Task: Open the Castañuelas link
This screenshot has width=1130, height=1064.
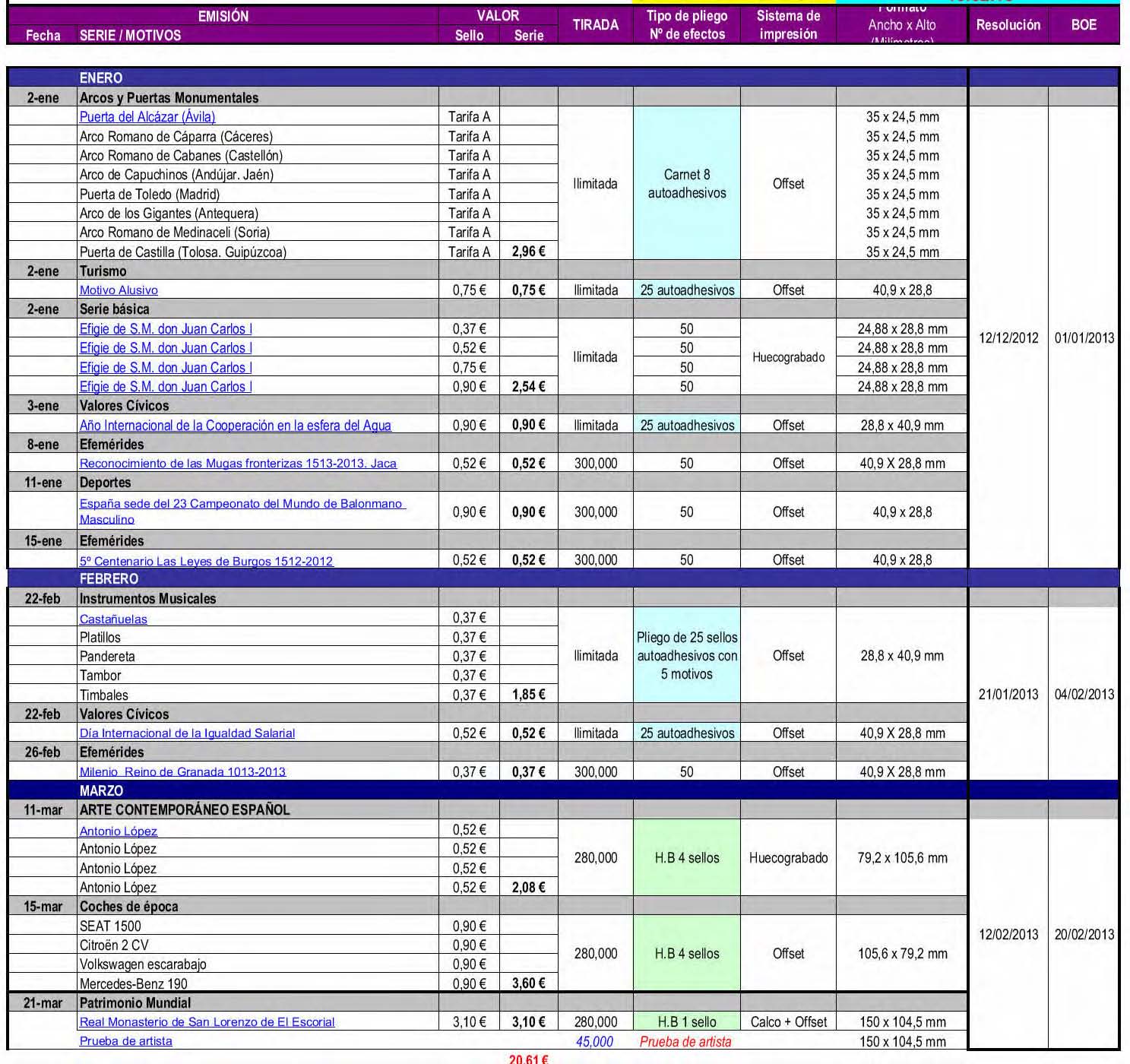Action: coord(113,619)
